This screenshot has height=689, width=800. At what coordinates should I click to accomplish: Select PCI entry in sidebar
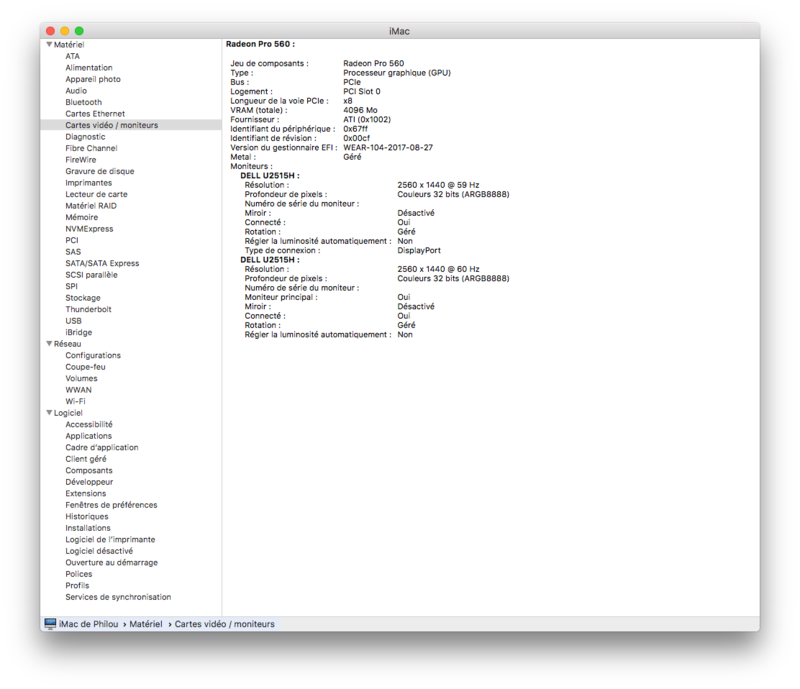(72, 240)
